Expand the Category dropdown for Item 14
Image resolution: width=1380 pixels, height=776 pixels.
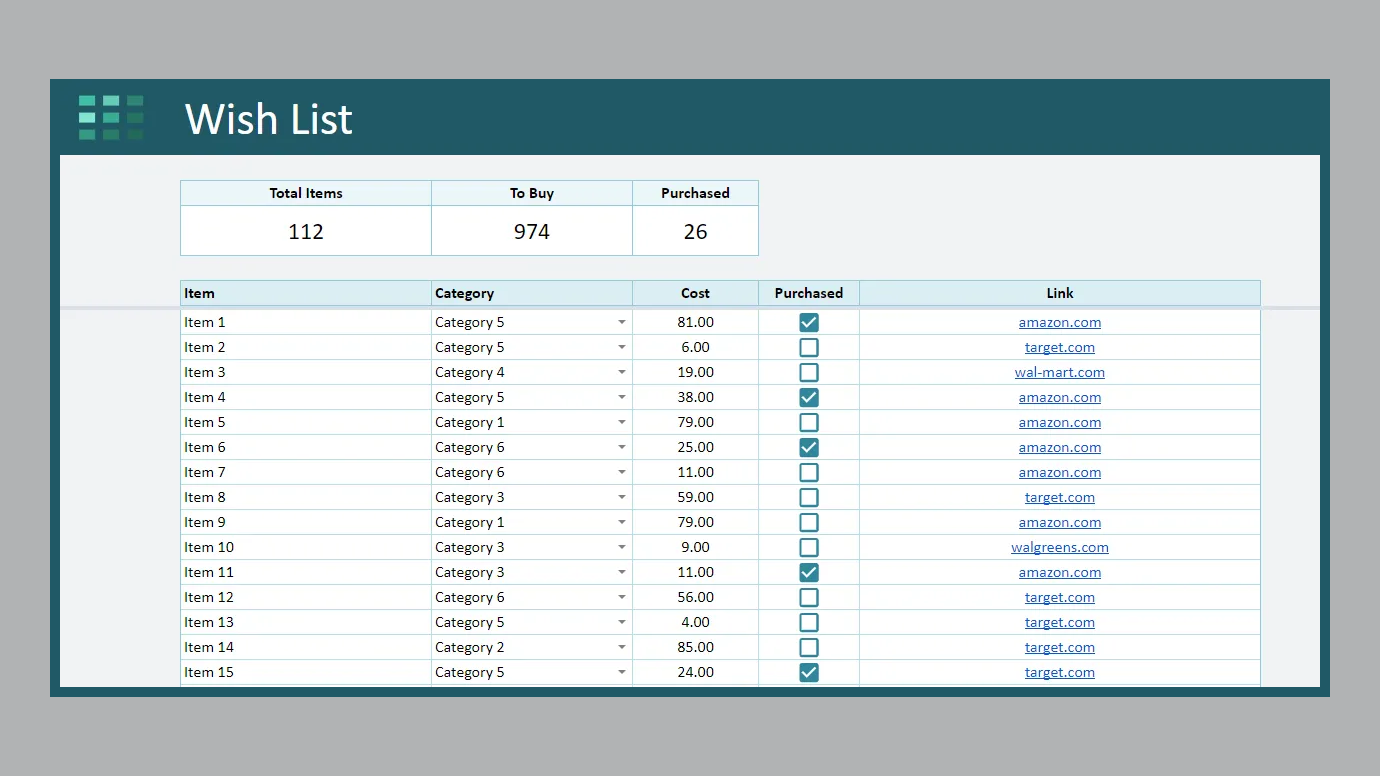(x=622, y=647)
